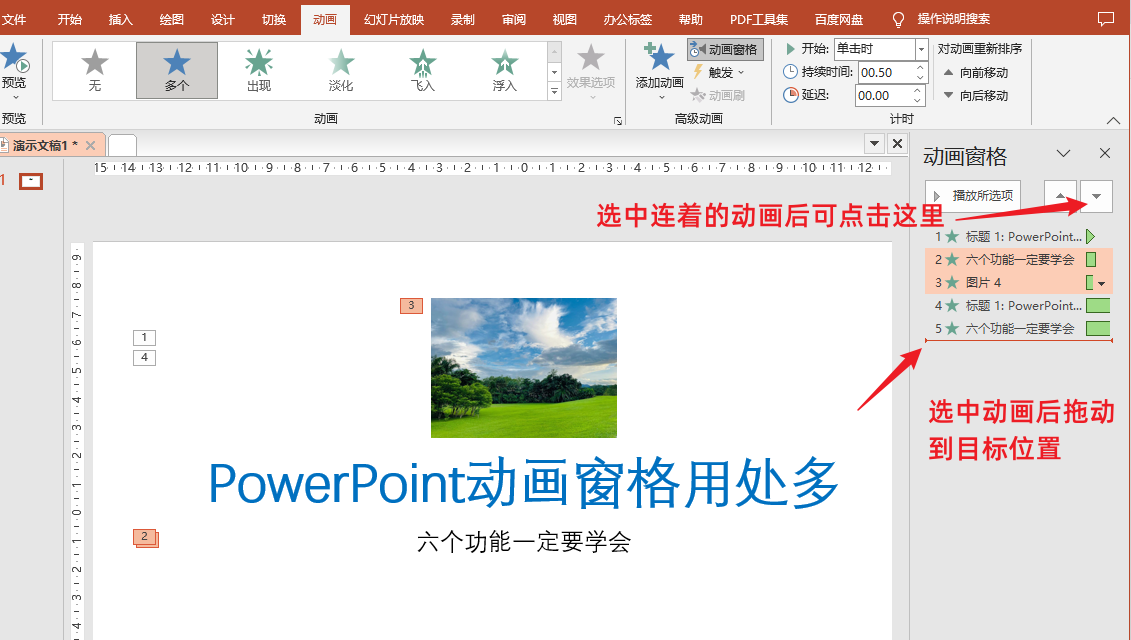Click the 添加动画 add animation icon
1131x640 pixels.
click(x=659, y=57)
